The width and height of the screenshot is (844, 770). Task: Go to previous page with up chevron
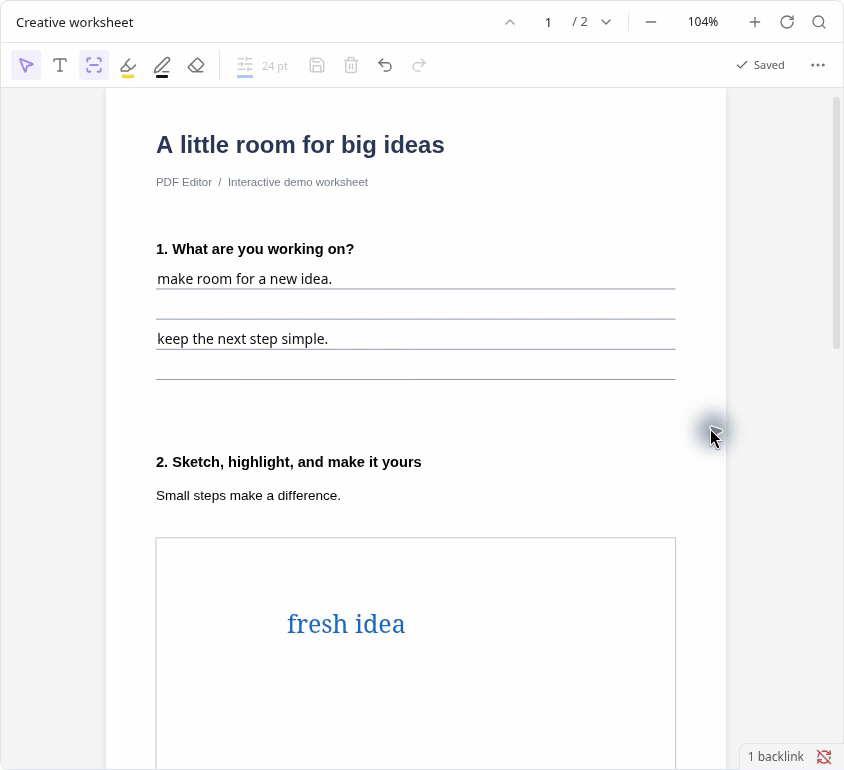[510, 22]
